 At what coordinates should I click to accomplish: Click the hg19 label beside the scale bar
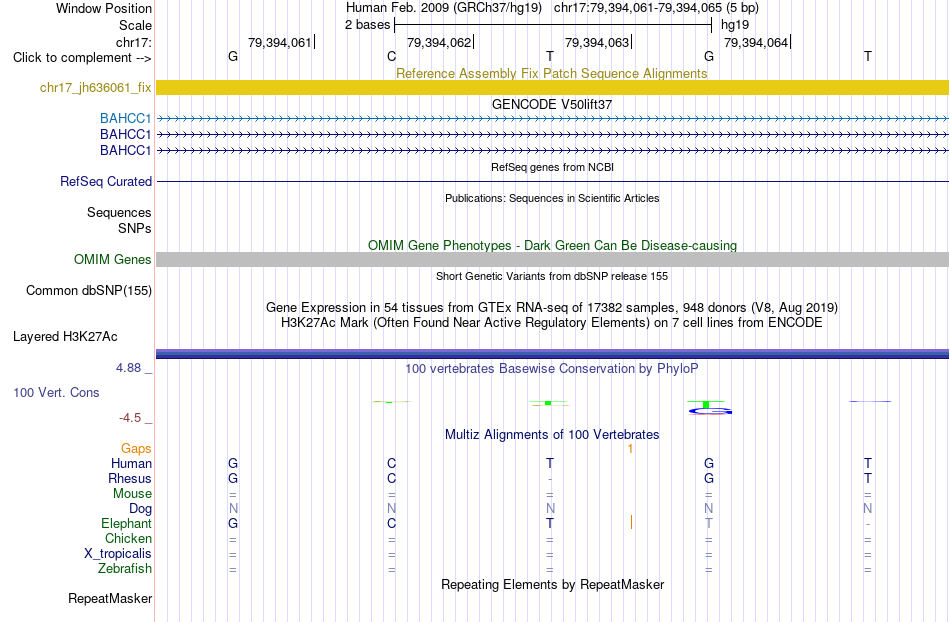point(735,25)
